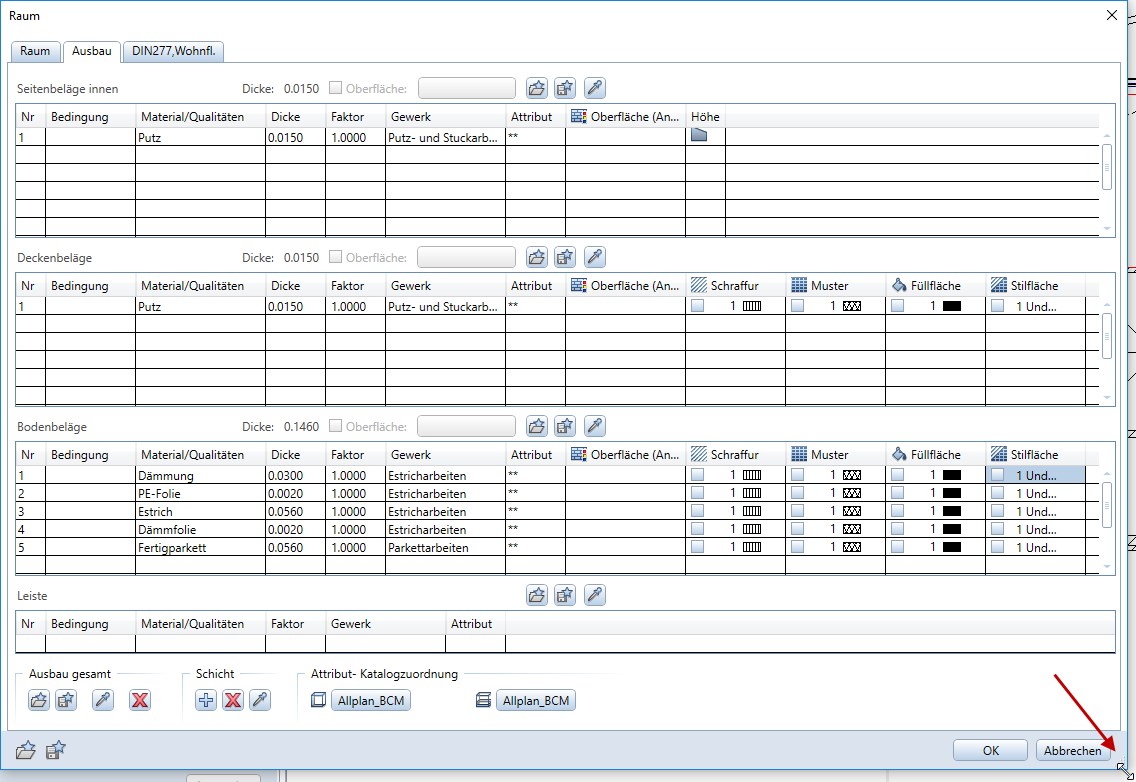Tick Muster checkbox in Deckenbeläge Putz row
Screen dimensions: 1136x782
coord(798,306)
